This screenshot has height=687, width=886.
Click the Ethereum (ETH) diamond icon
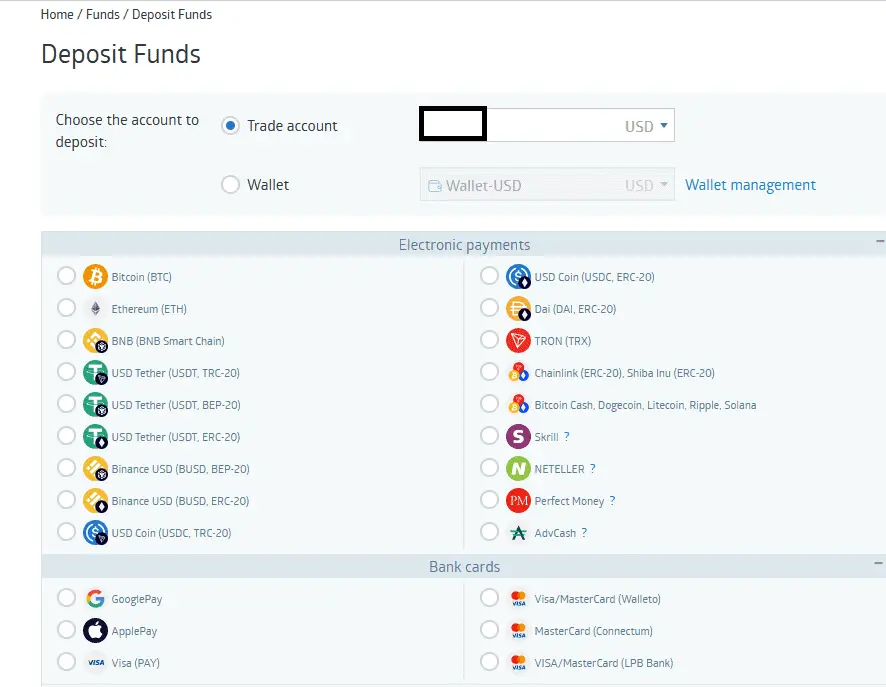[95, 308]
